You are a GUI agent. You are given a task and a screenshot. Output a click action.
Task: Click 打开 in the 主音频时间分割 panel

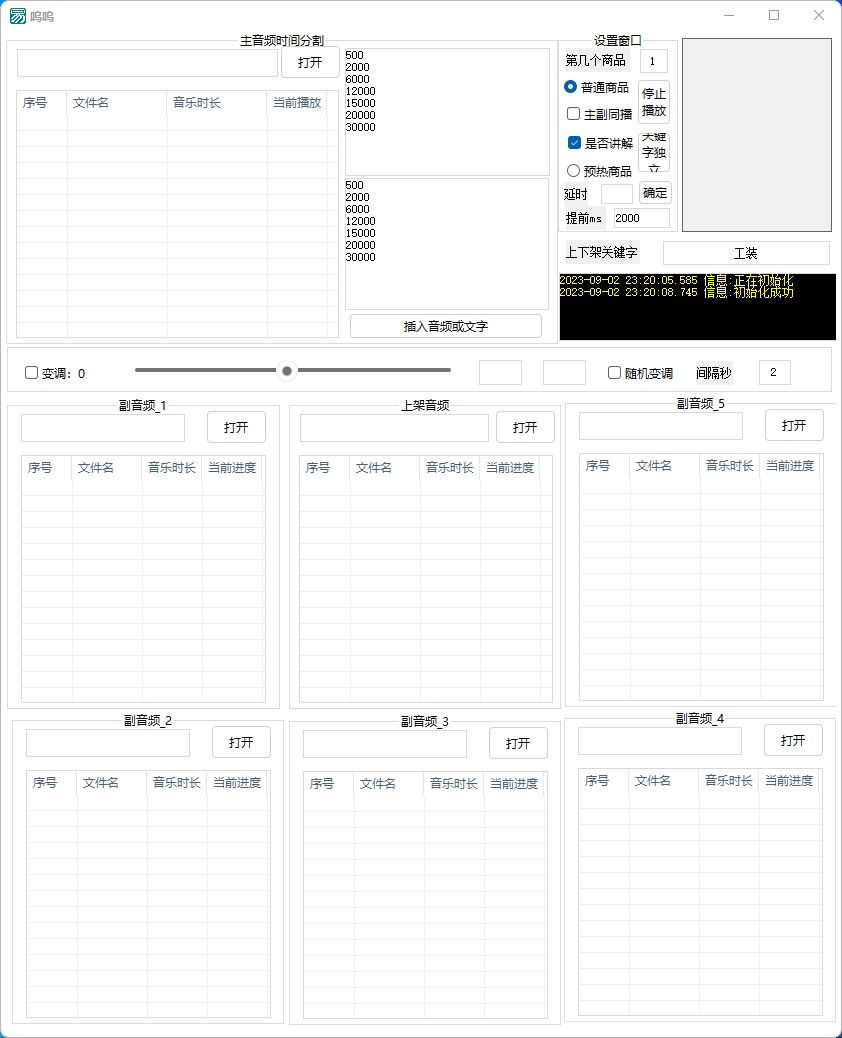309,62
